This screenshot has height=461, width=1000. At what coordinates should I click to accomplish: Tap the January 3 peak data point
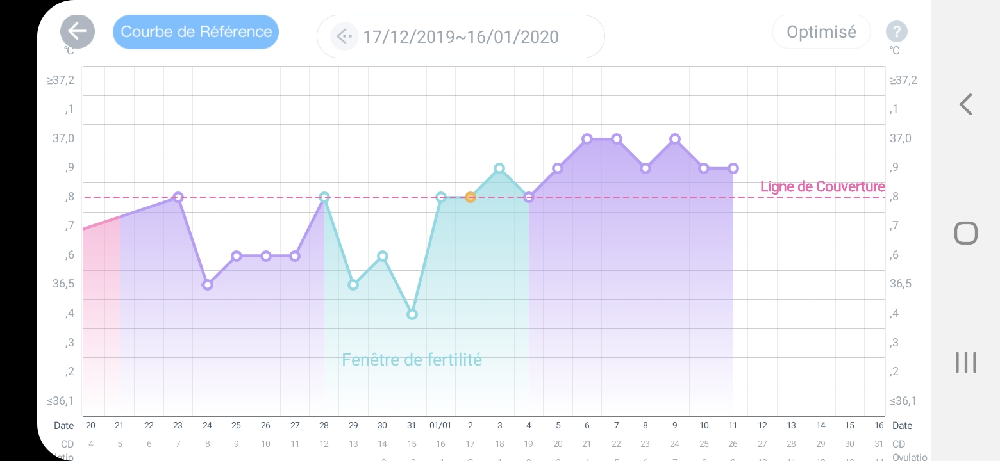(499, 168)
